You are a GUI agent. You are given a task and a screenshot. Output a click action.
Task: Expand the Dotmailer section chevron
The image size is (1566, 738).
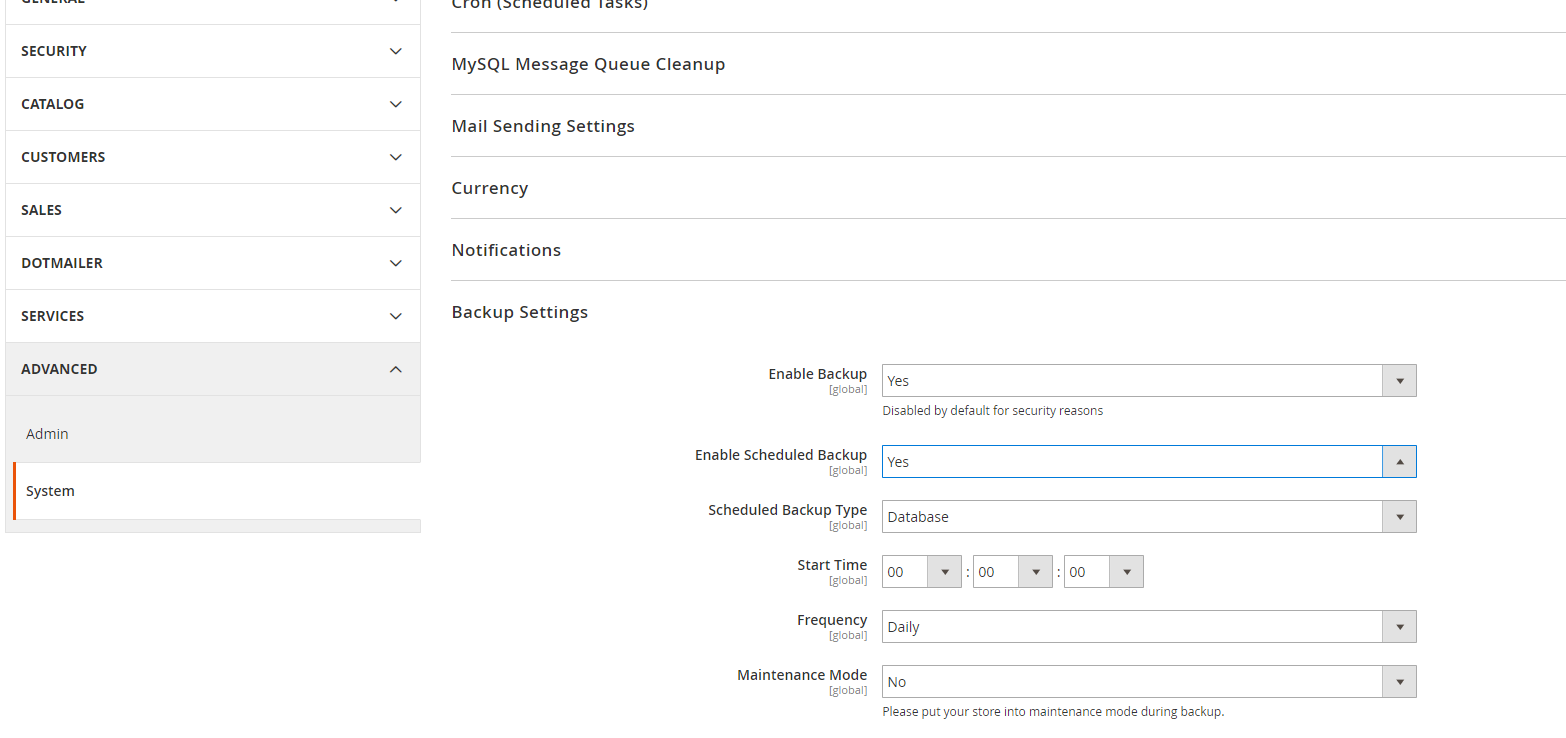point(396,263)
